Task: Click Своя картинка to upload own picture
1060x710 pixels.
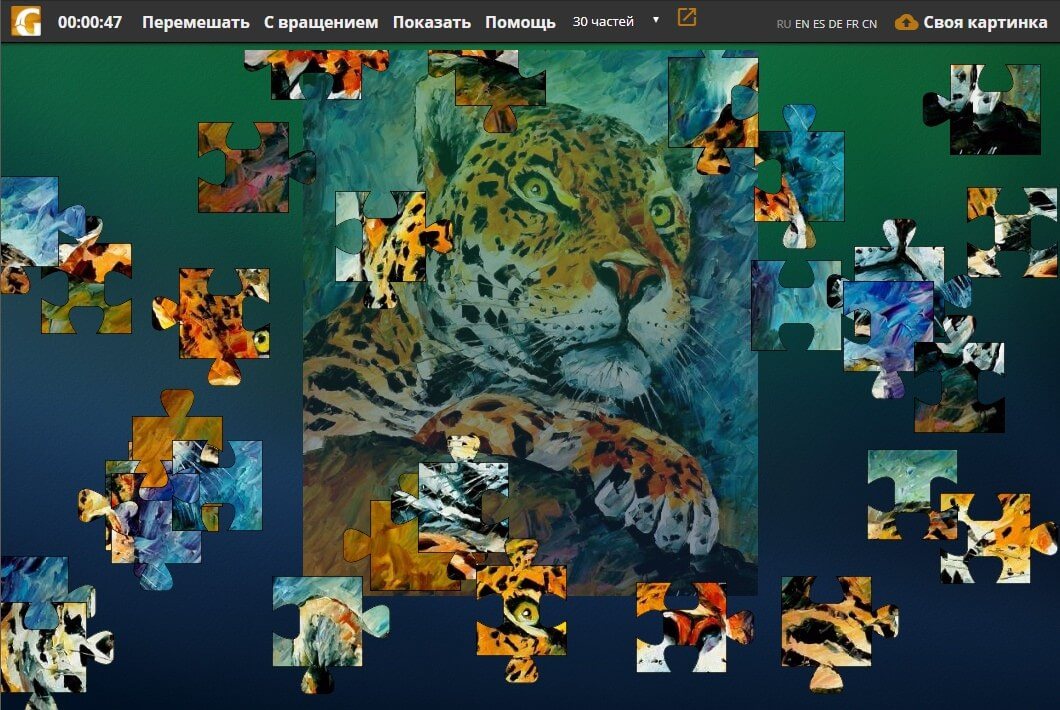Action: [x=985, y=22]
